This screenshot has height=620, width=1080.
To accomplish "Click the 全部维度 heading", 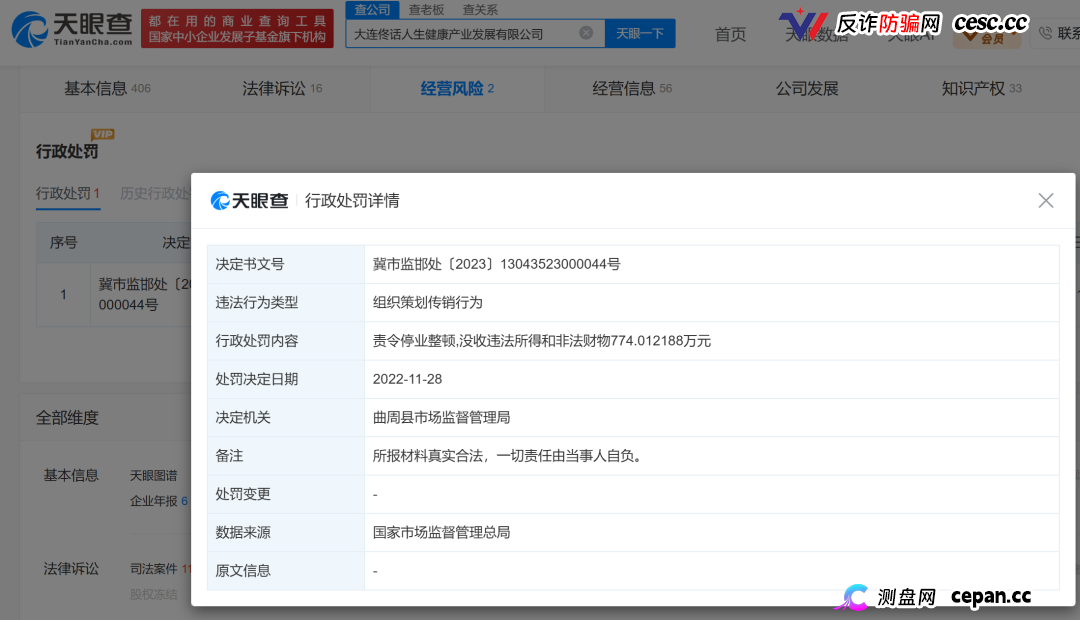I will pyautogui.click(x=67, y=417).
